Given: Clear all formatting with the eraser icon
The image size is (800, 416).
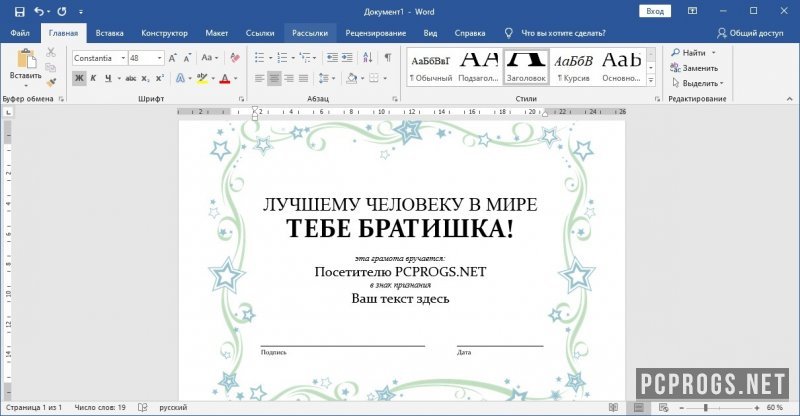Looking at the screenshot, I should pos(235,58).
